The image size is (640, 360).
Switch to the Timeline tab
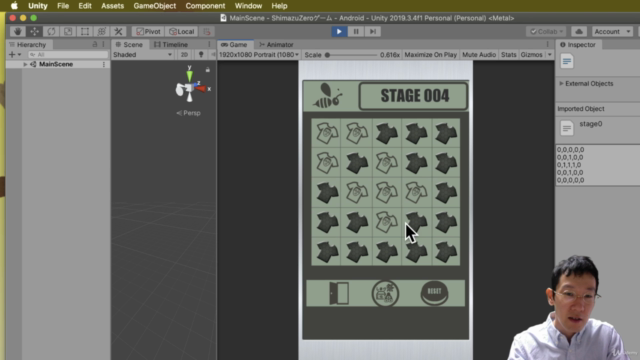click(171, 44)
